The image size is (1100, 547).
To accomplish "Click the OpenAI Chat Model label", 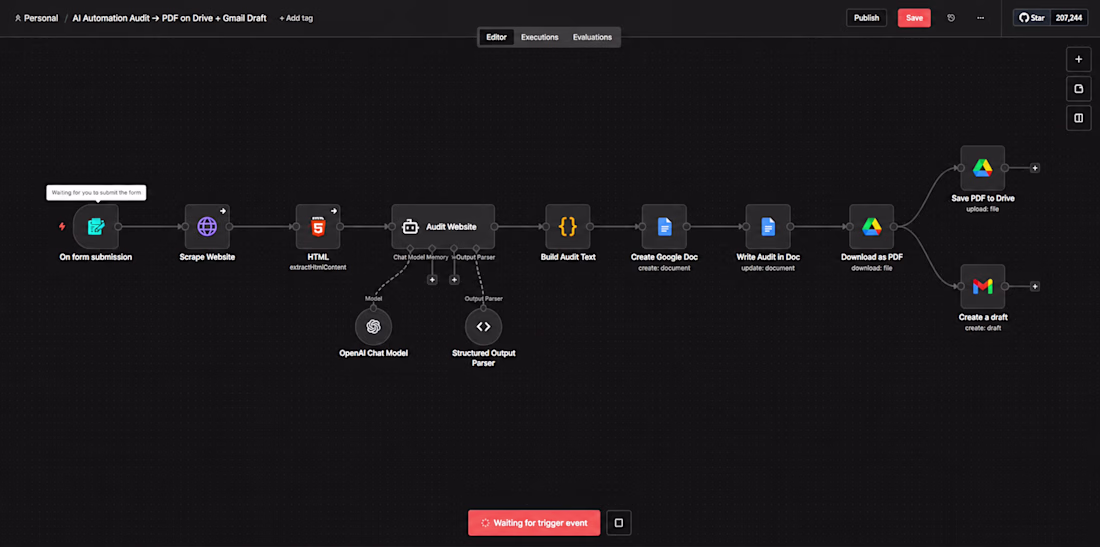I will [x=373, y=353].
